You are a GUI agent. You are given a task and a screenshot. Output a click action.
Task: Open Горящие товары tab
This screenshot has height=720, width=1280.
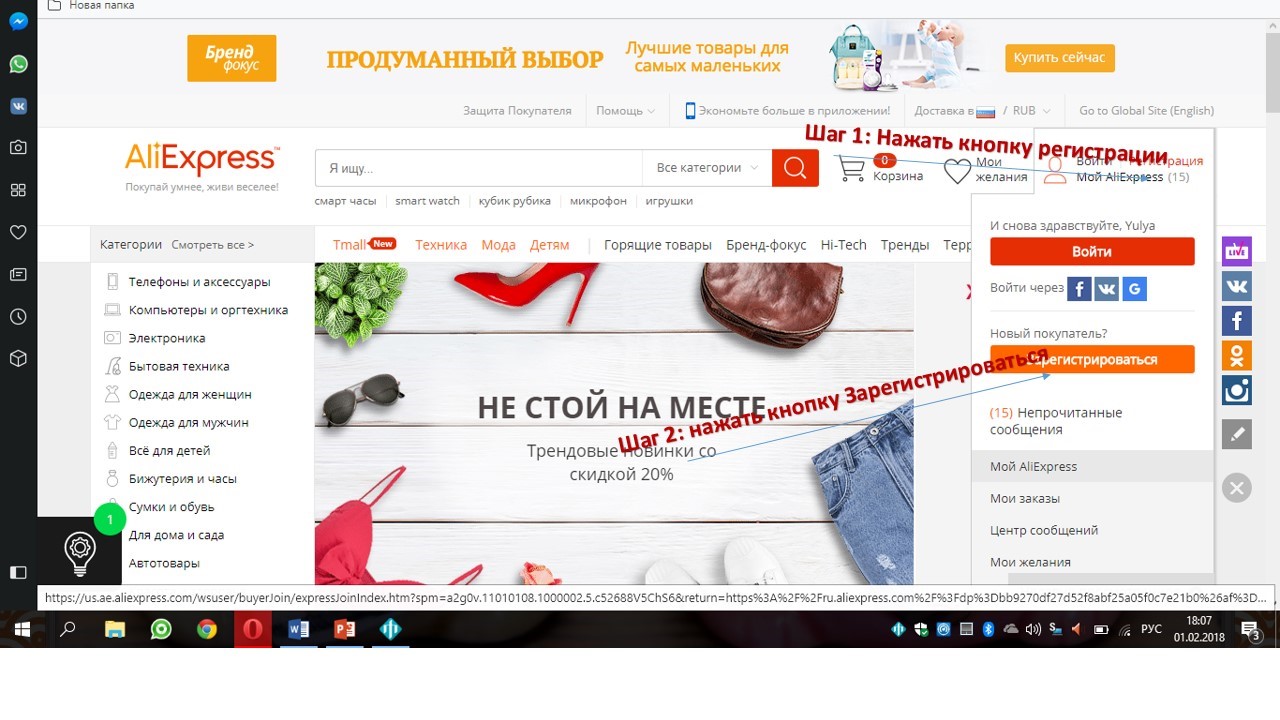click(658, 245)
